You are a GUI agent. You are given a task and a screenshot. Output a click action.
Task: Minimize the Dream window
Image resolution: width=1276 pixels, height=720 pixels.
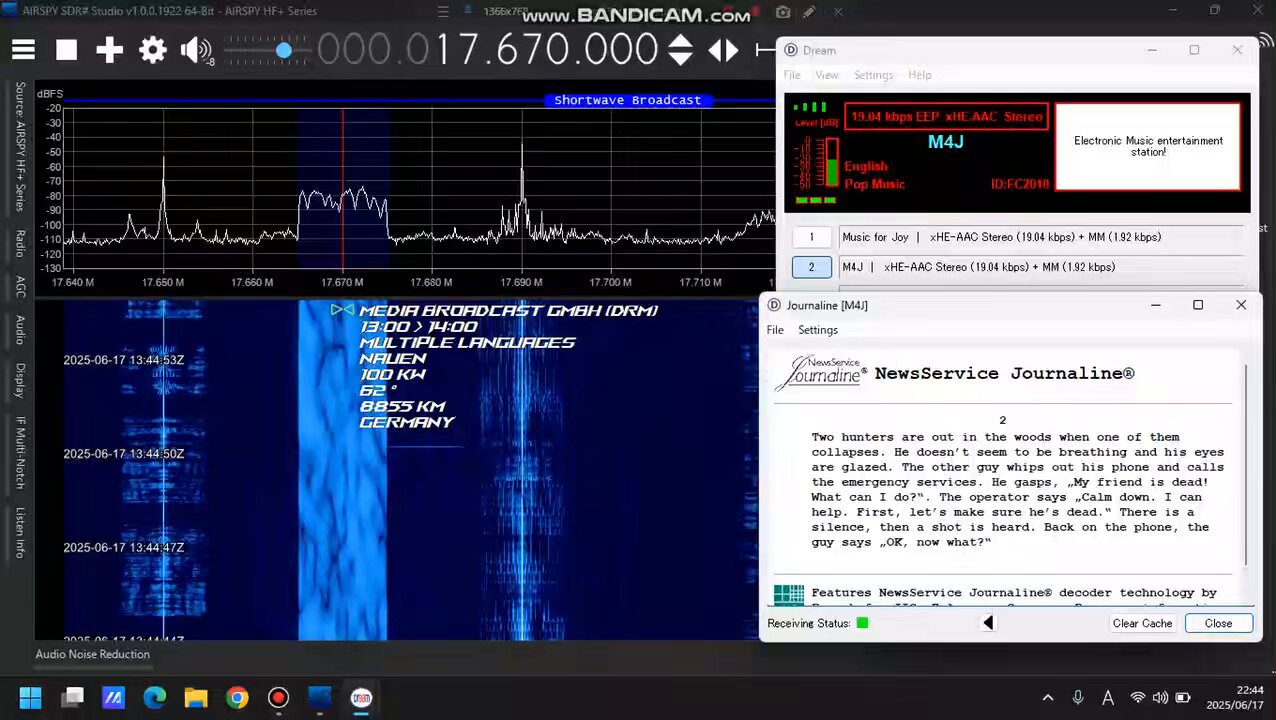click(x=1152, y=50)
